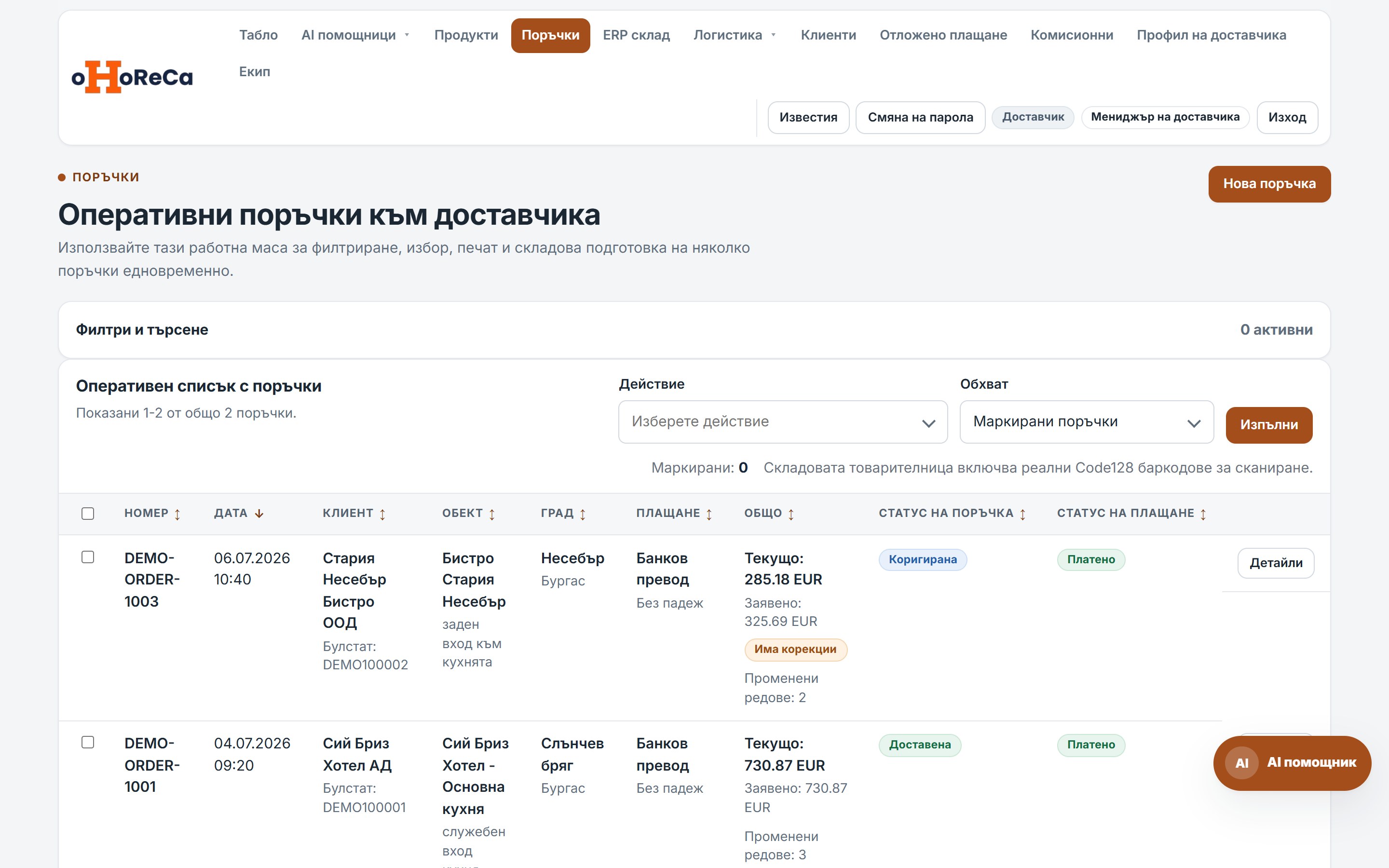Click order number DEMO-ORDER-1003
This screenshot has width=1389, height=868.
coord(151,580)
